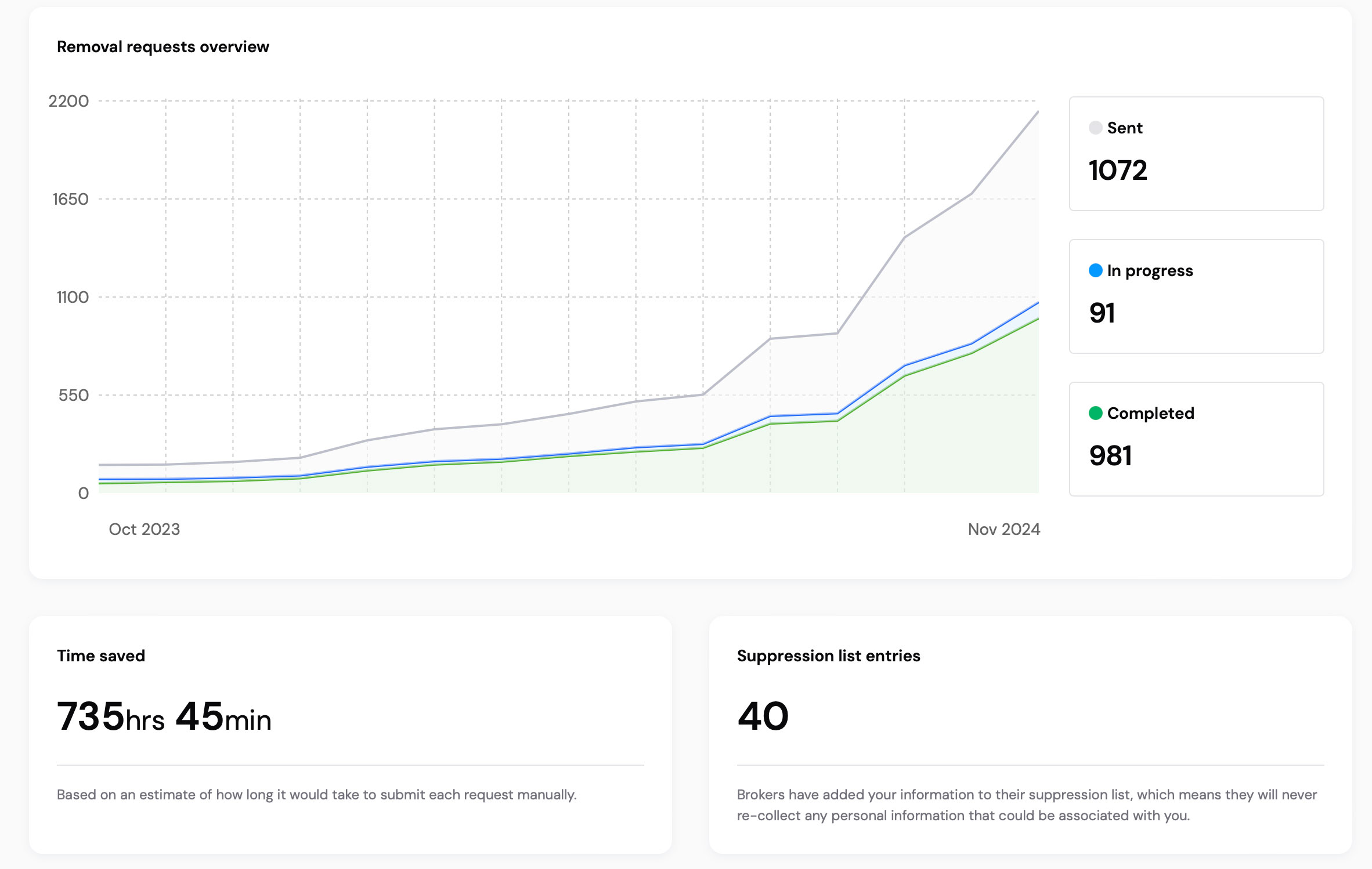The width and height of the screenshot is (1372, 869).
Task: Click the 1650 y-axis label
Action: (70, 199)
